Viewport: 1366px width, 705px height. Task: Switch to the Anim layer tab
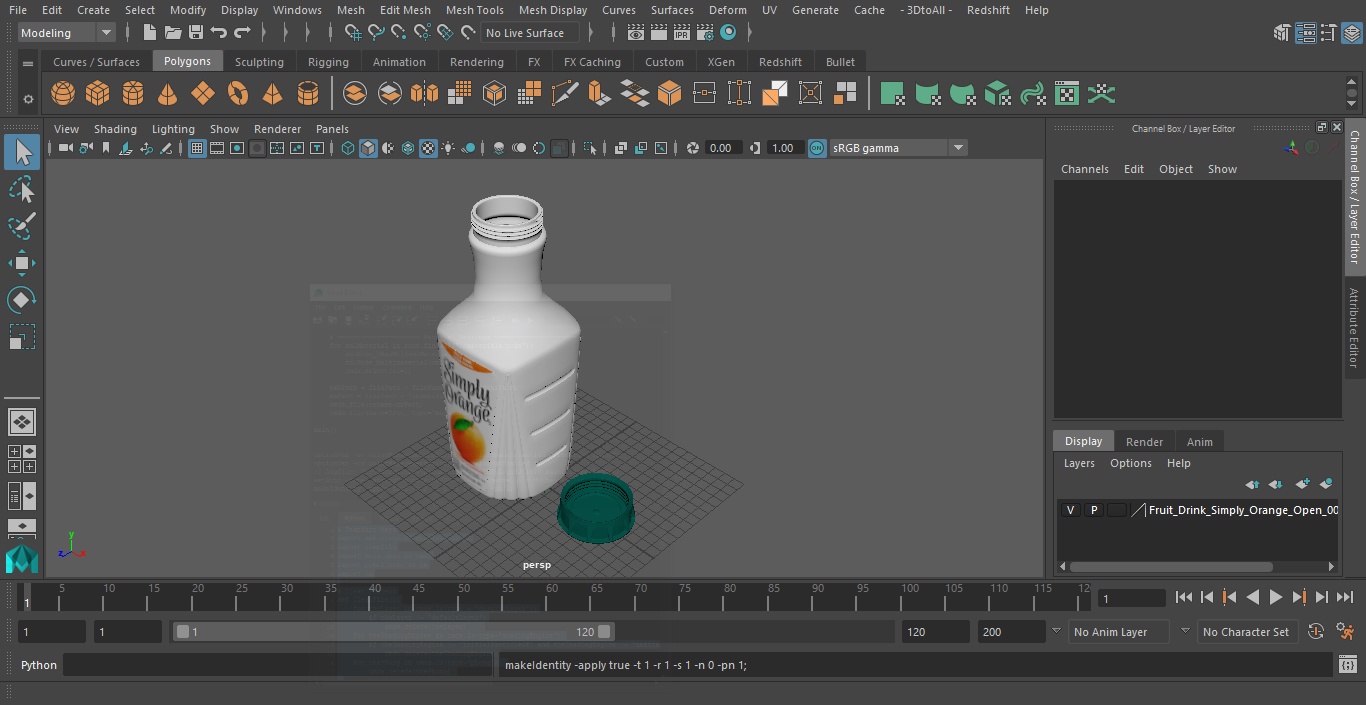coord(1199,442)
